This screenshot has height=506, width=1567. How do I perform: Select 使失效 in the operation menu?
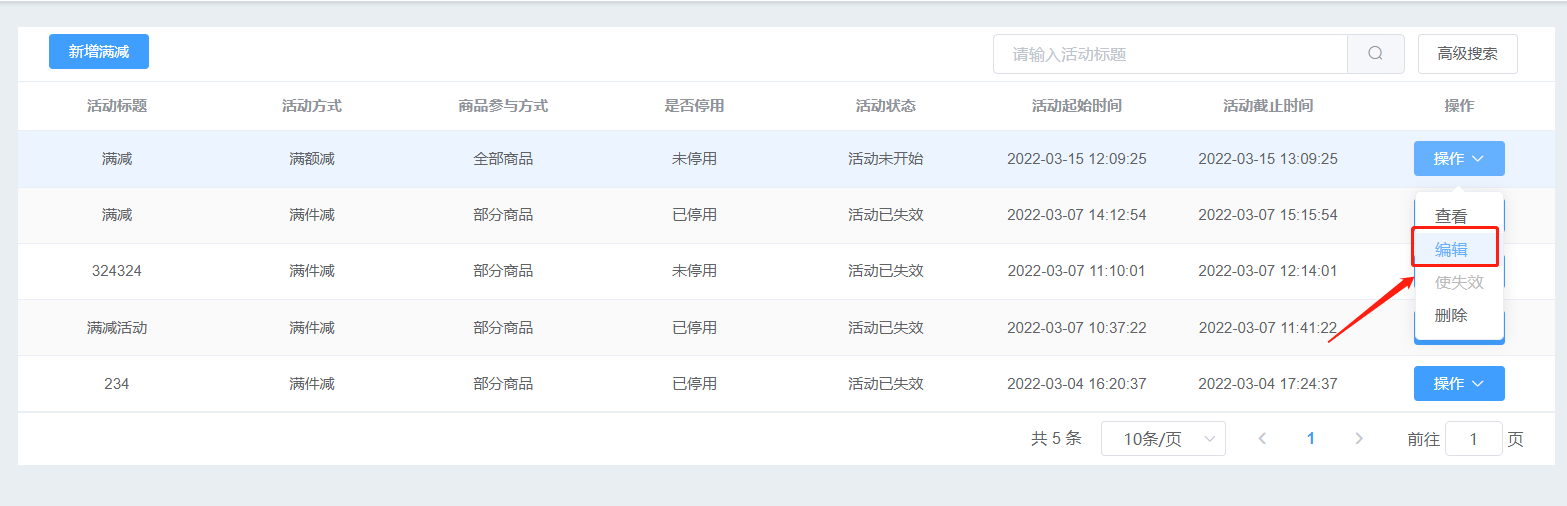tap(1459, 282)
